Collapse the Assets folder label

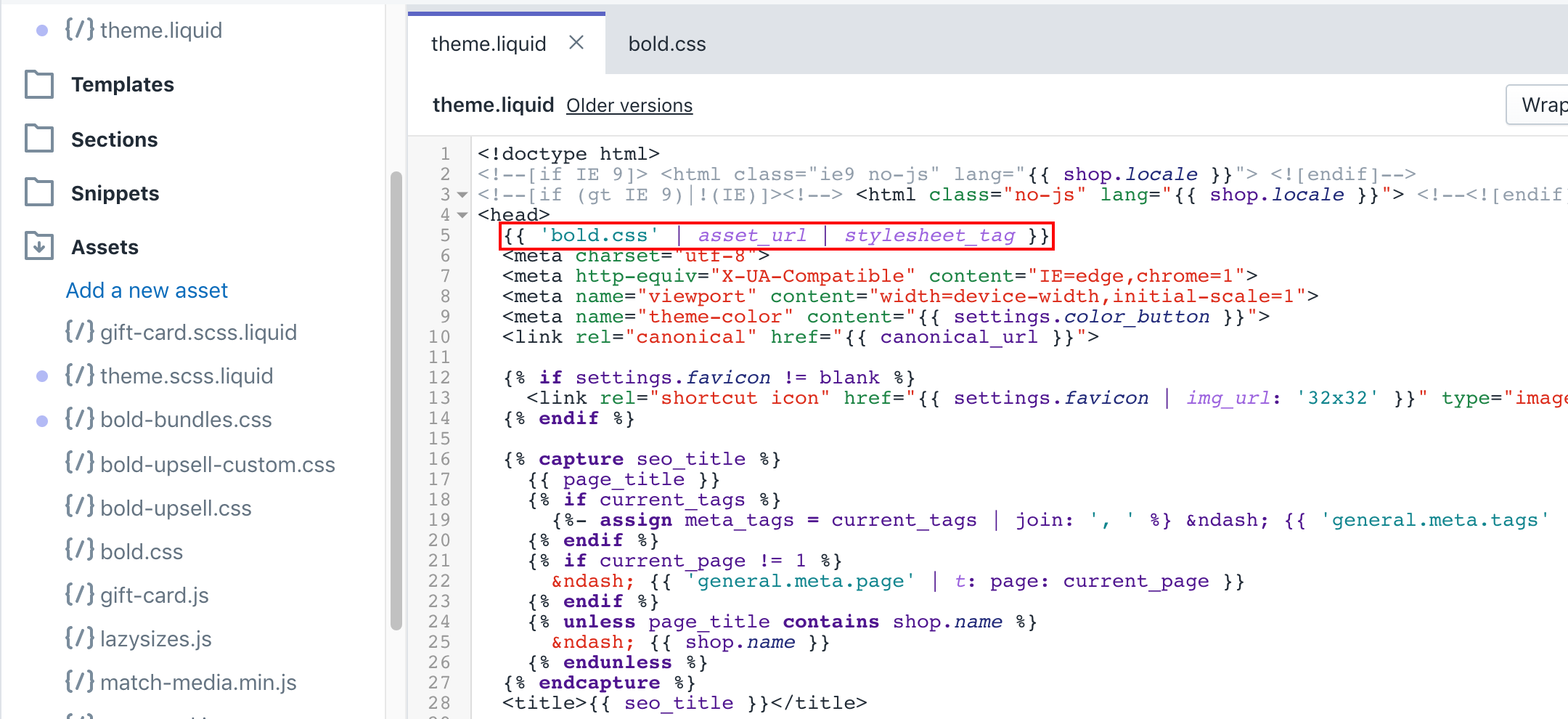point(105,247)
